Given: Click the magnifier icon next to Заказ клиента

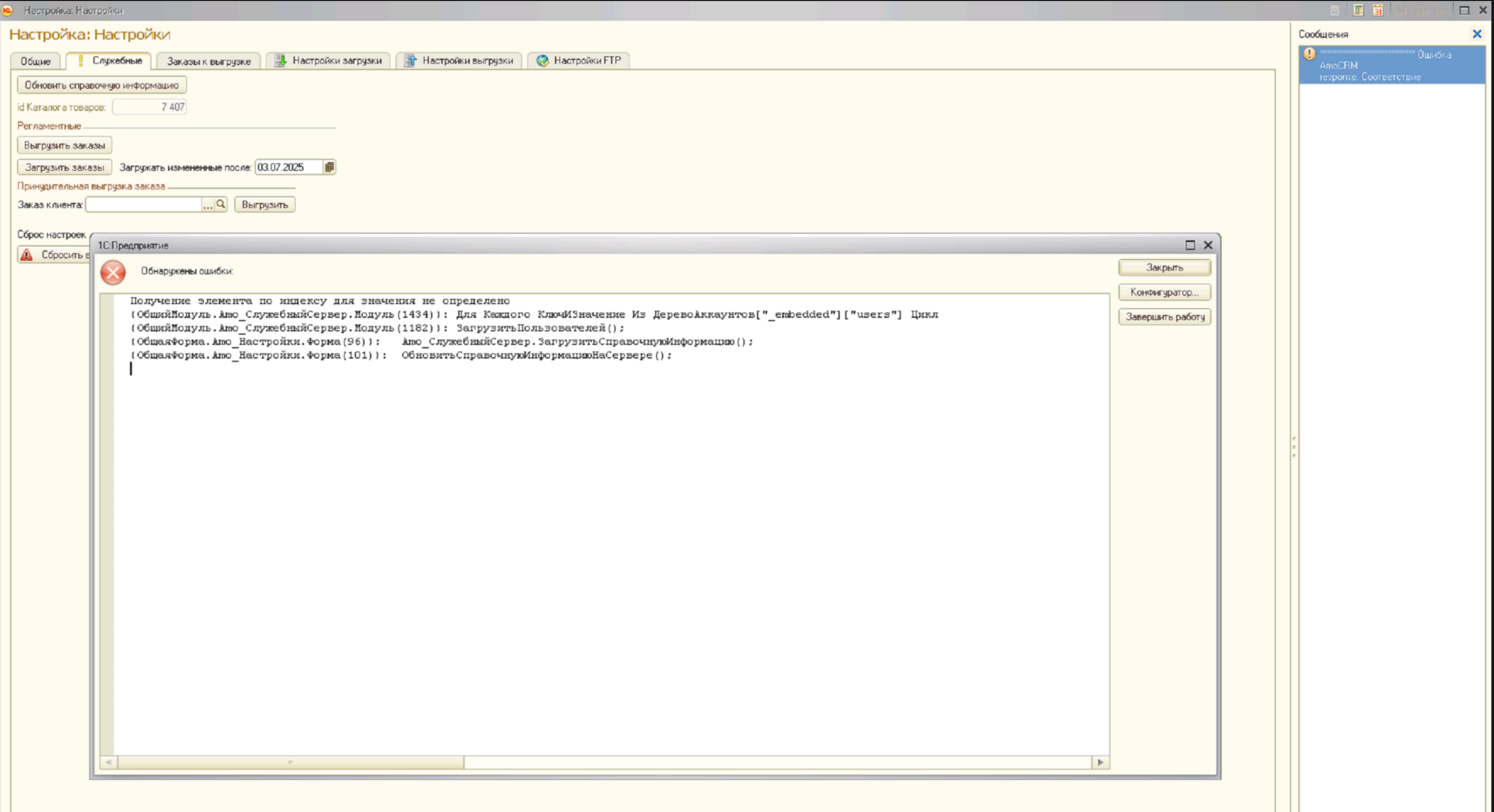Looking at the screenshot, I should (221, 204).
